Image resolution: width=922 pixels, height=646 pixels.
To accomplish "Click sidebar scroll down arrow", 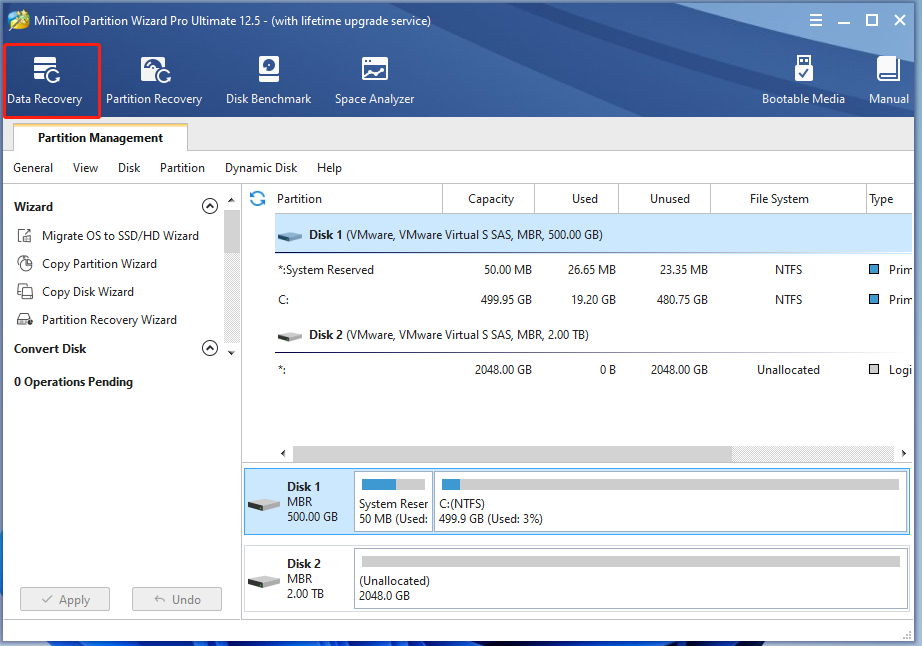I will pyautogui.click(x=232, y=353).
